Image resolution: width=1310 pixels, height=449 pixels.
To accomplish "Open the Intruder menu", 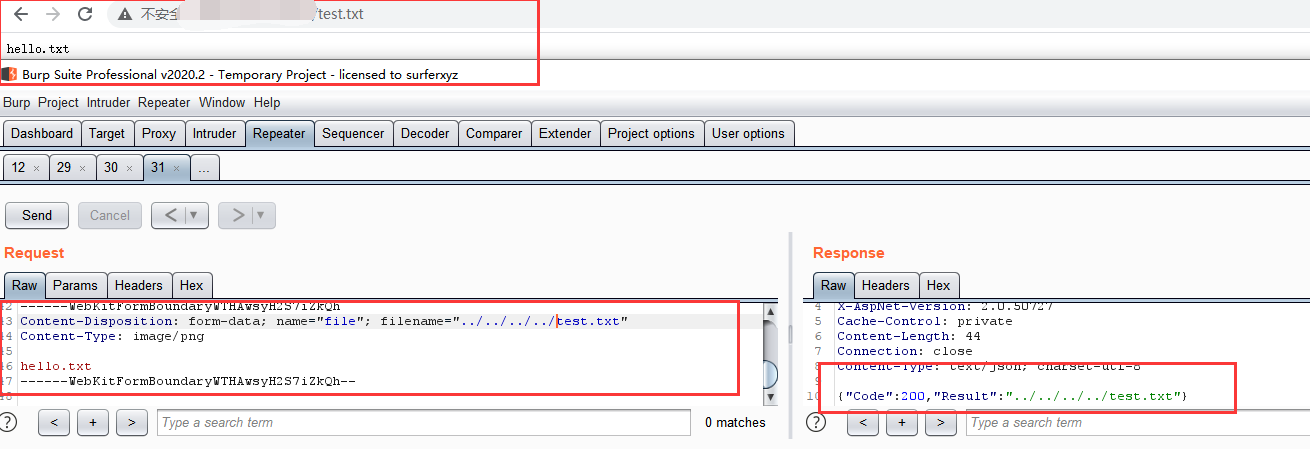I will click(x=108, y=102).
